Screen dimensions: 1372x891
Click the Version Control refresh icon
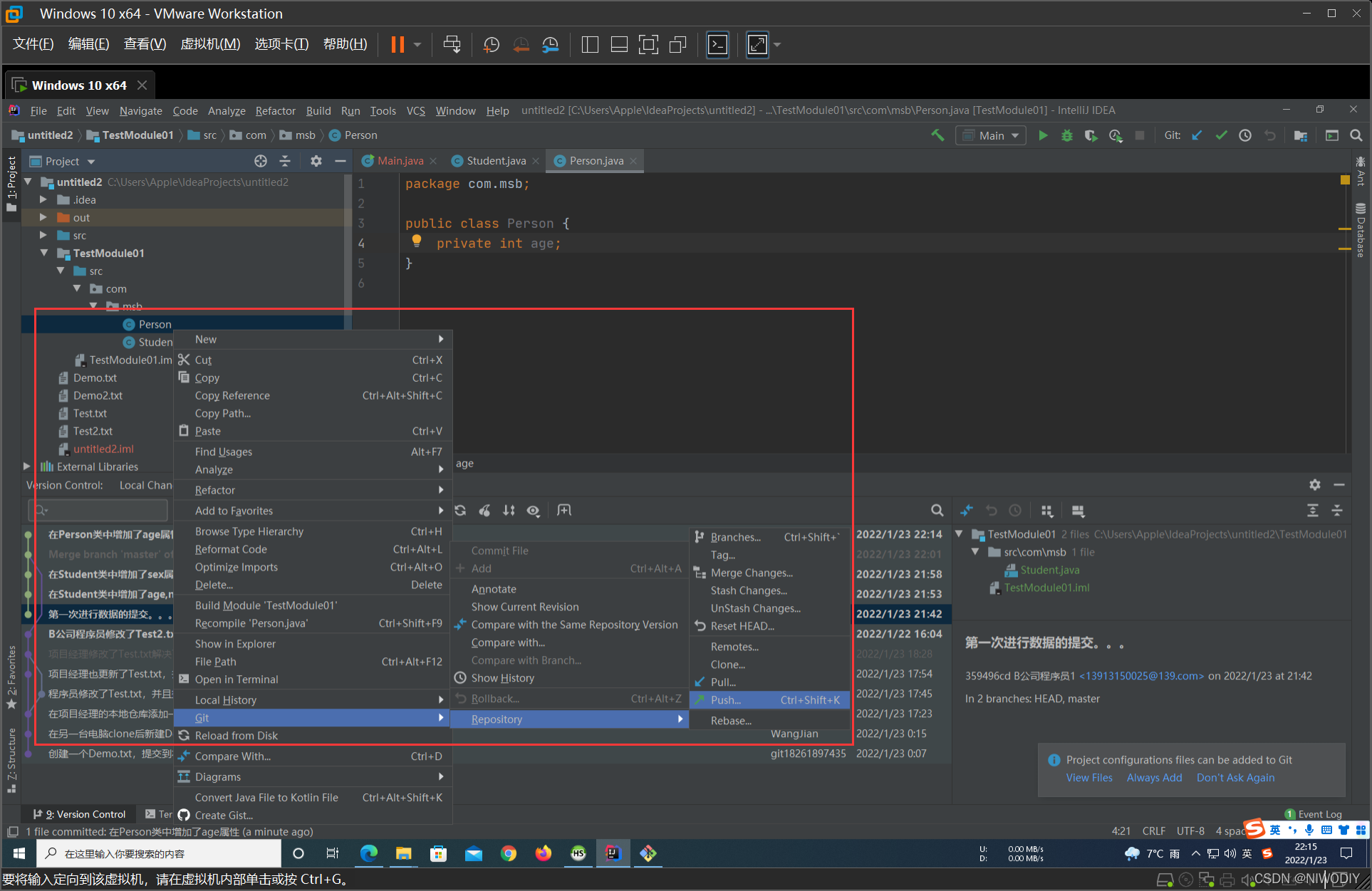(x=460, y=511)
